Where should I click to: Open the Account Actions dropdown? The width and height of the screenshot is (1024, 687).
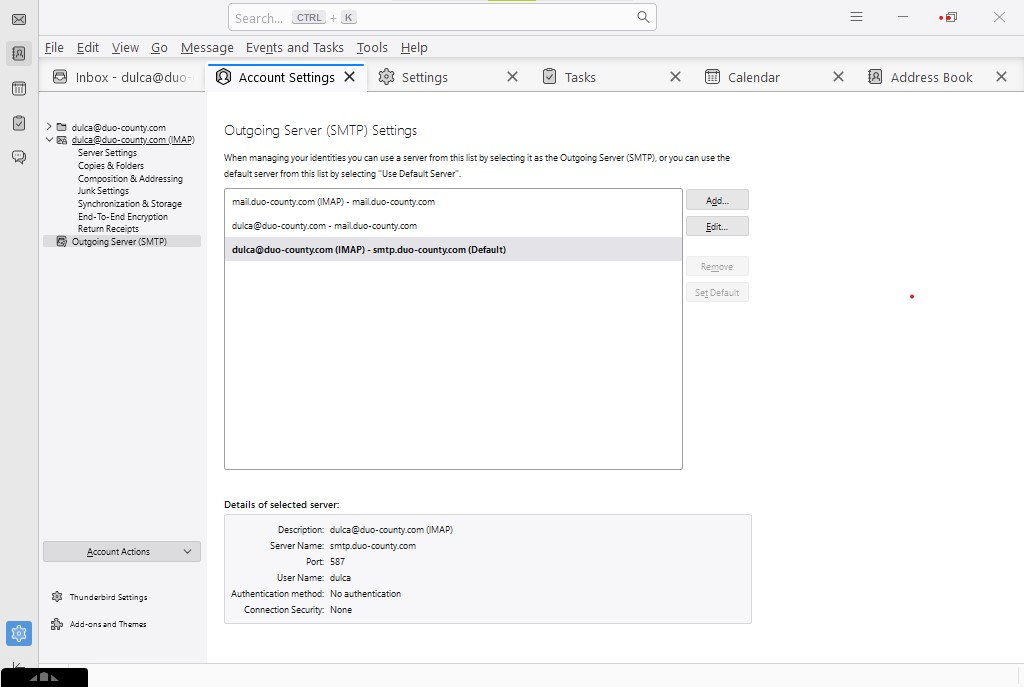pyautogui.click(x=122, y=551)
